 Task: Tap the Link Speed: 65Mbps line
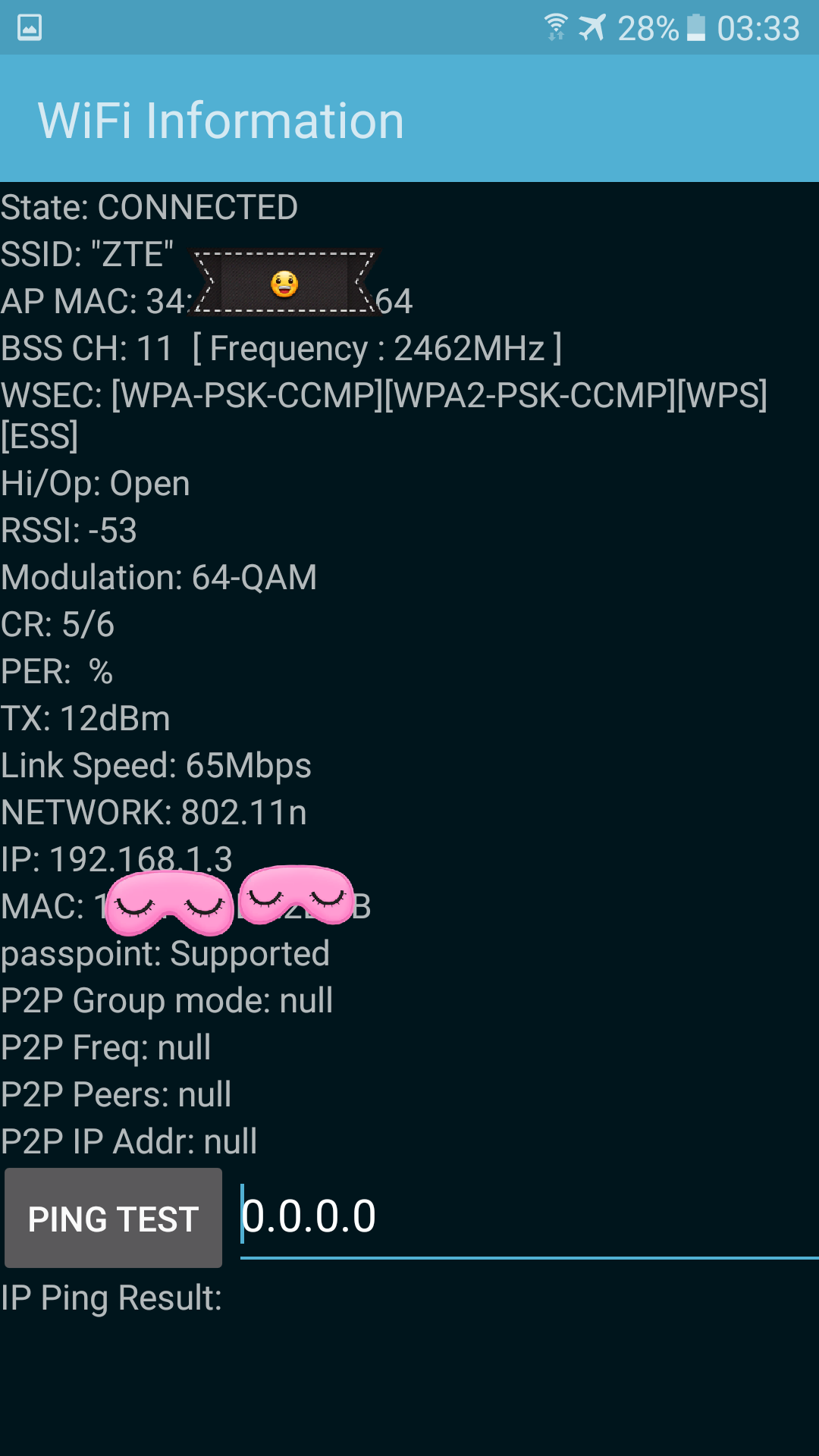(156, 766)
